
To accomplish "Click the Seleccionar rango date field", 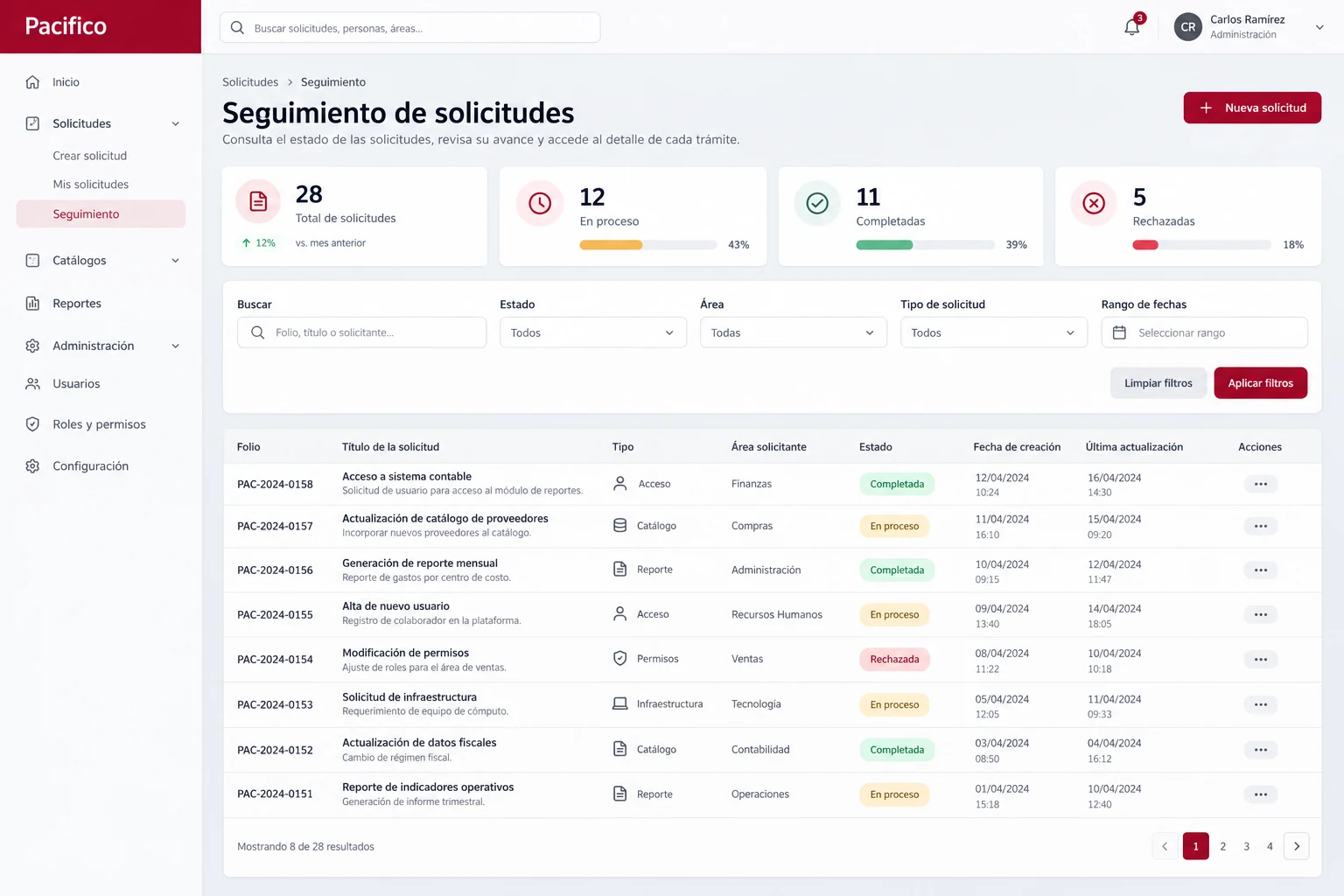I will tap(1204, 332).
